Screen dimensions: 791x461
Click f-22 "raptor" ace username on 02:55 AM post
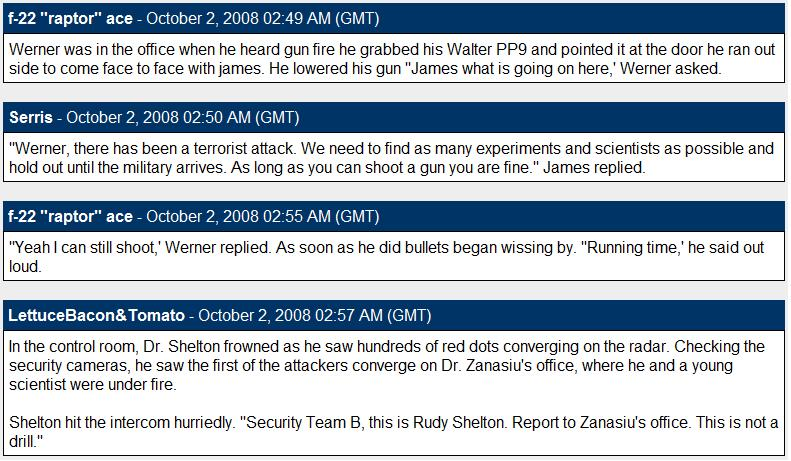point(70,216)
